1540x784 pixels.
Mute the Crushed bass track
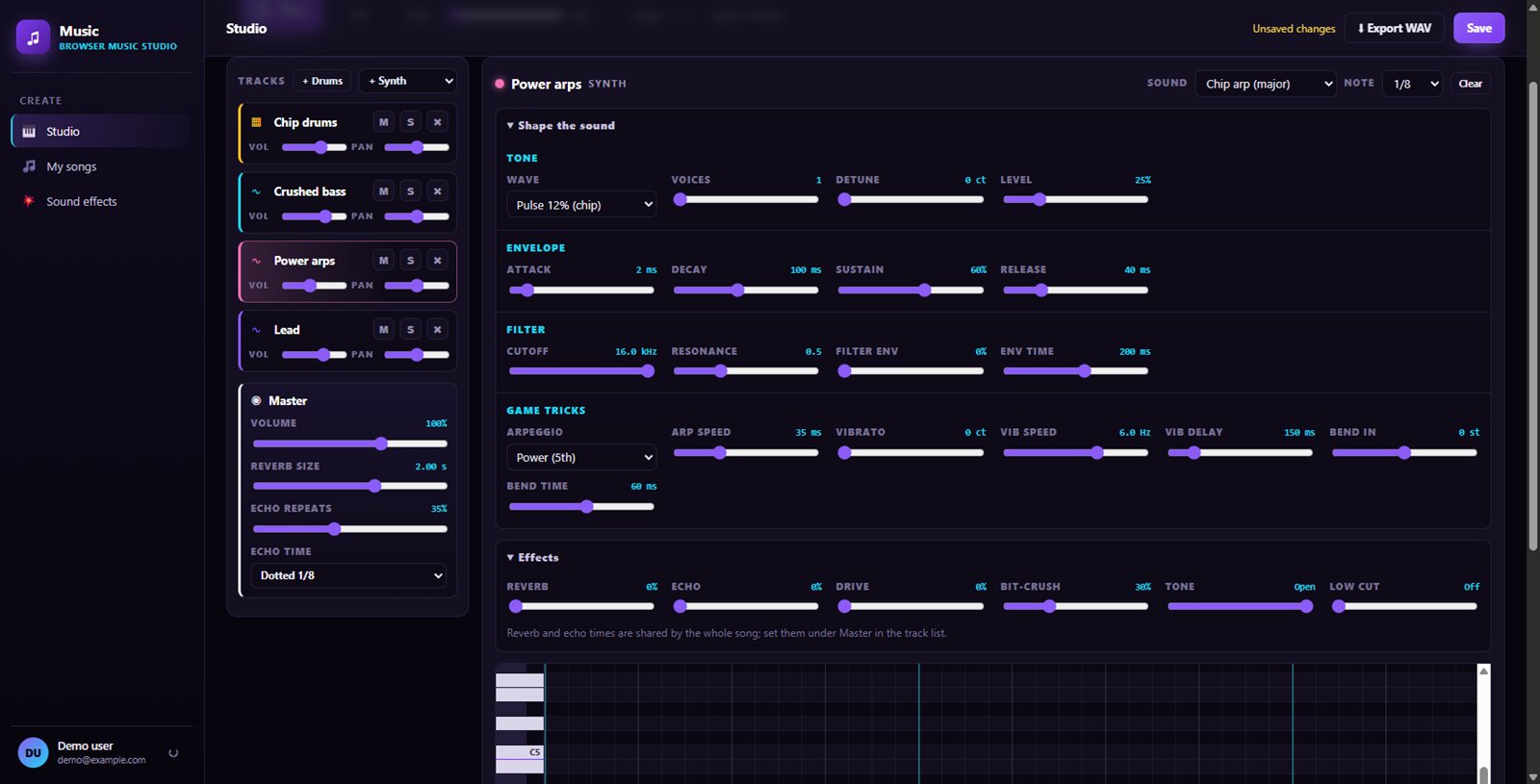click(x=384, y=191)
